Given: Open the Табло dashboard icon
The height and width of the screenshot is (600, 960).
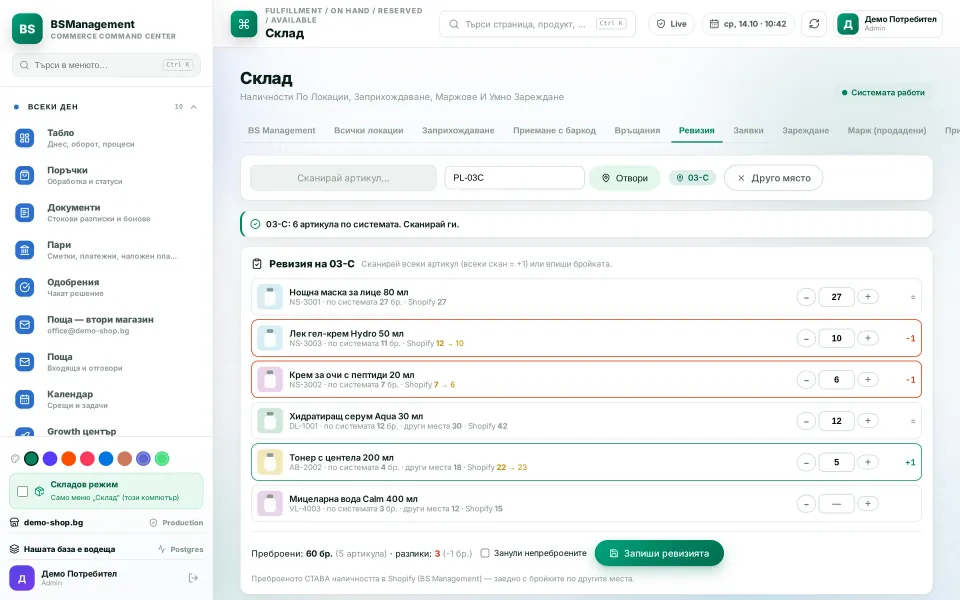Looking at the screenshot, I should tap(24, 138).
